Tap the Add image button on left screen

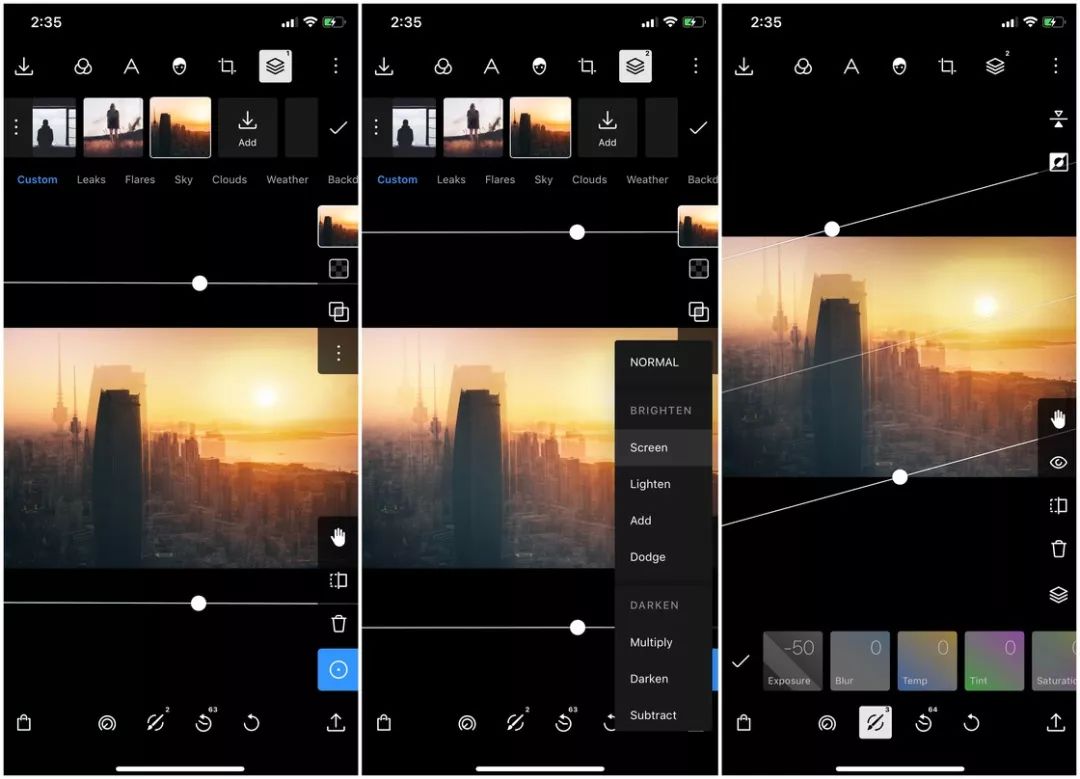[247, 128]
